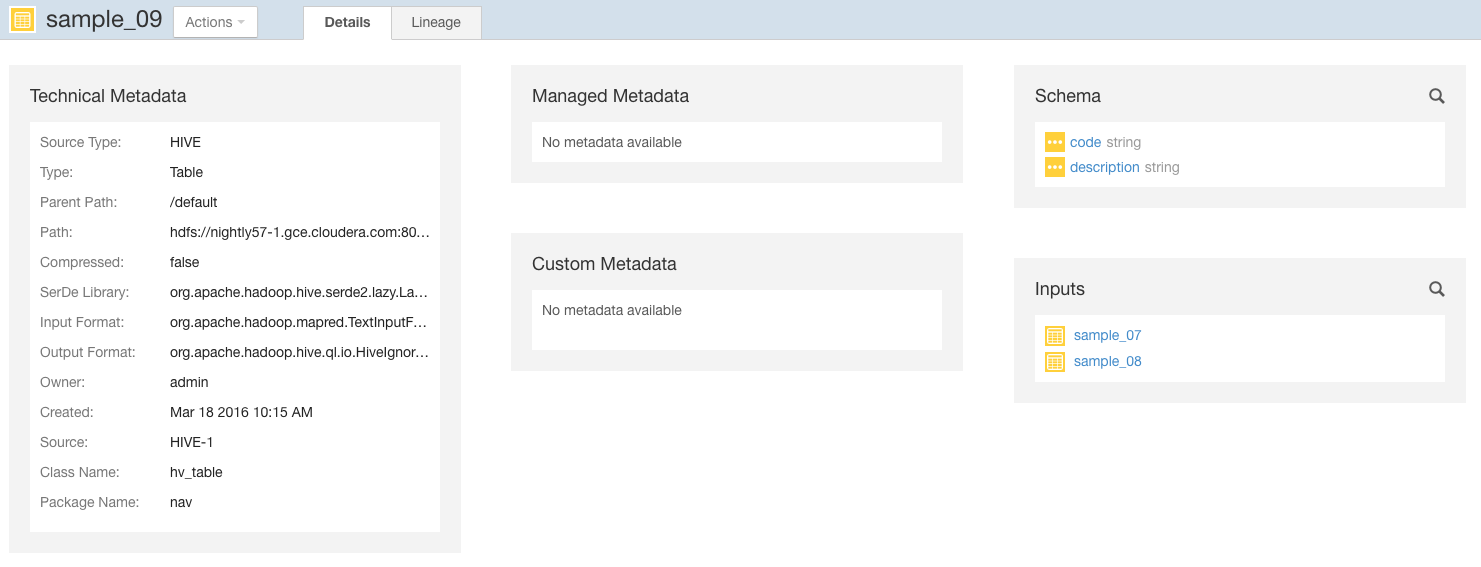Open the description schema field link
This screenshot has width=1481, height=567.
[1104, 167]
